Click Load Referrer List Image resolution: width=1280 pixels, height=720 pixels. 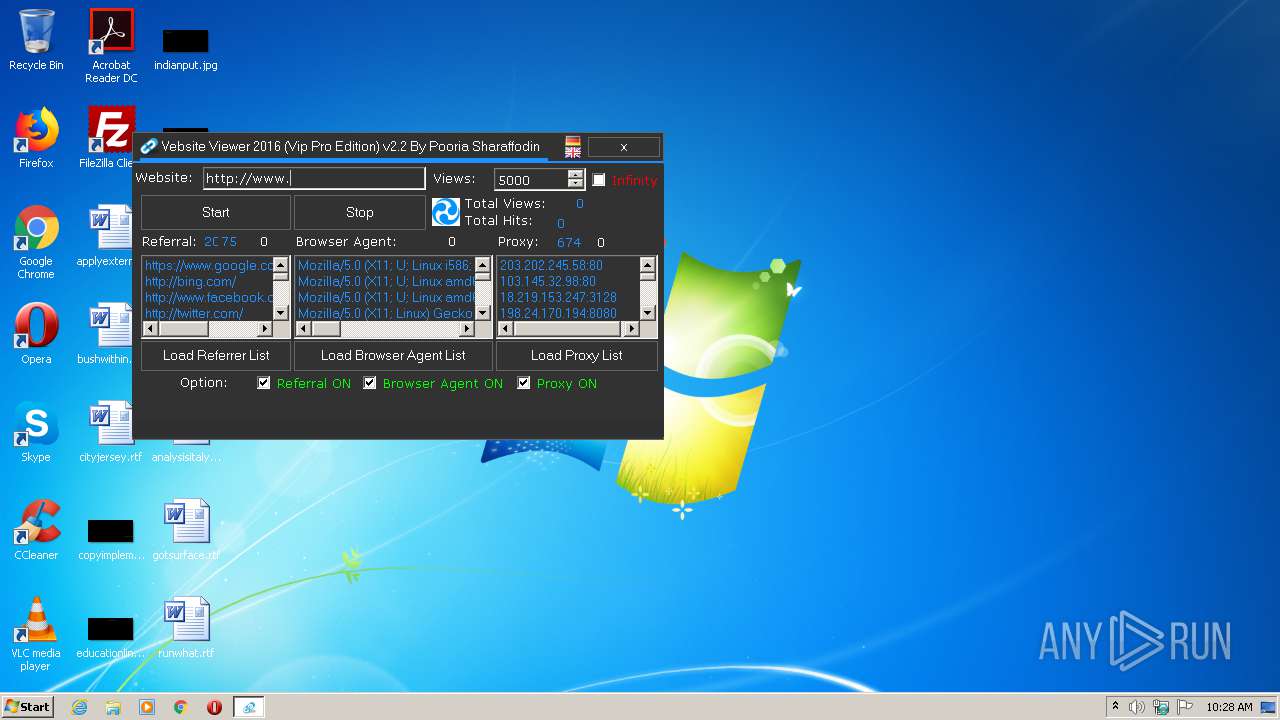[x=216, y=355]
